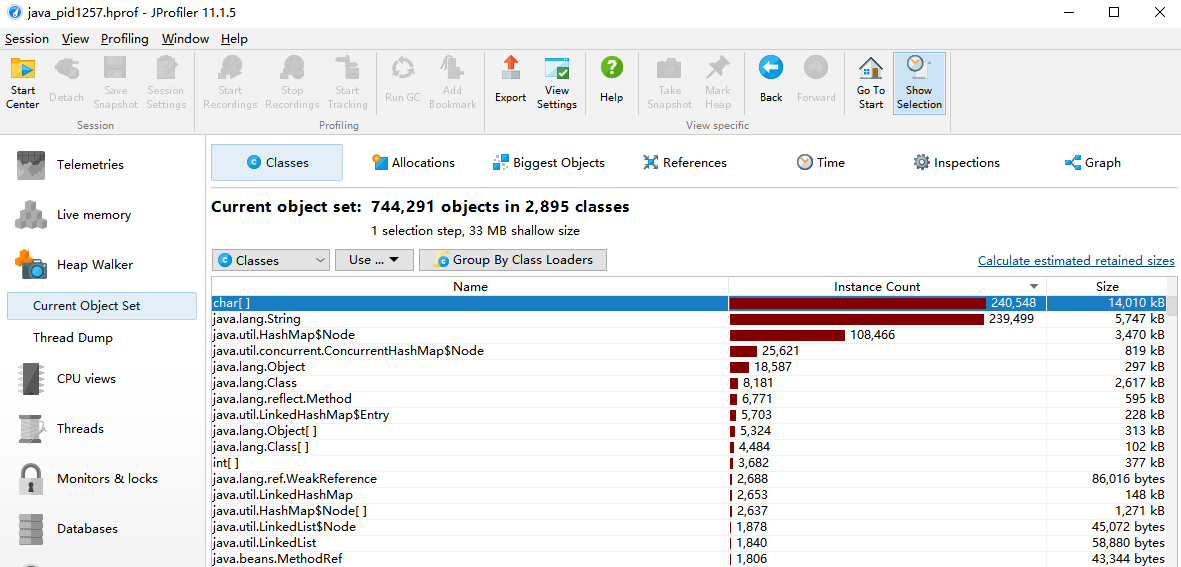Click the Go To Start icon

[x=870, y=82]
